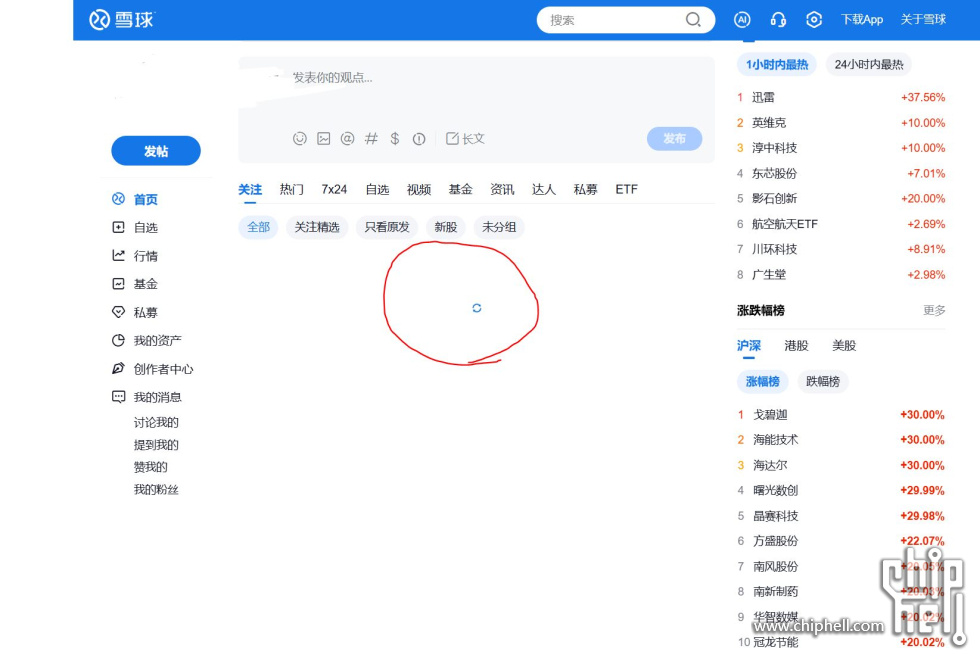Switch ranking to 美股 market
This screenshot has height=661, width=980.
coord(844,345)
